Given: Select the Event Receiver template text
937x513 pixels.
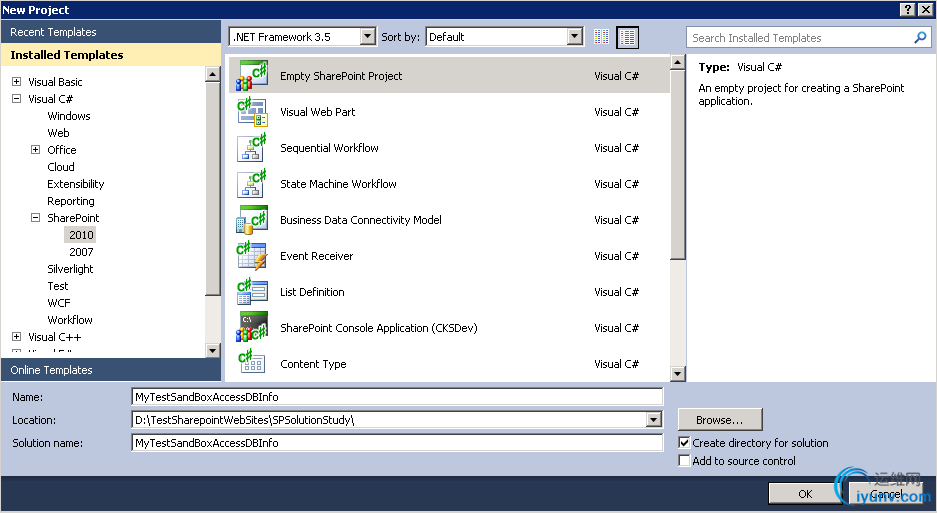Looking at the screenshot, I should coord(316,256).
